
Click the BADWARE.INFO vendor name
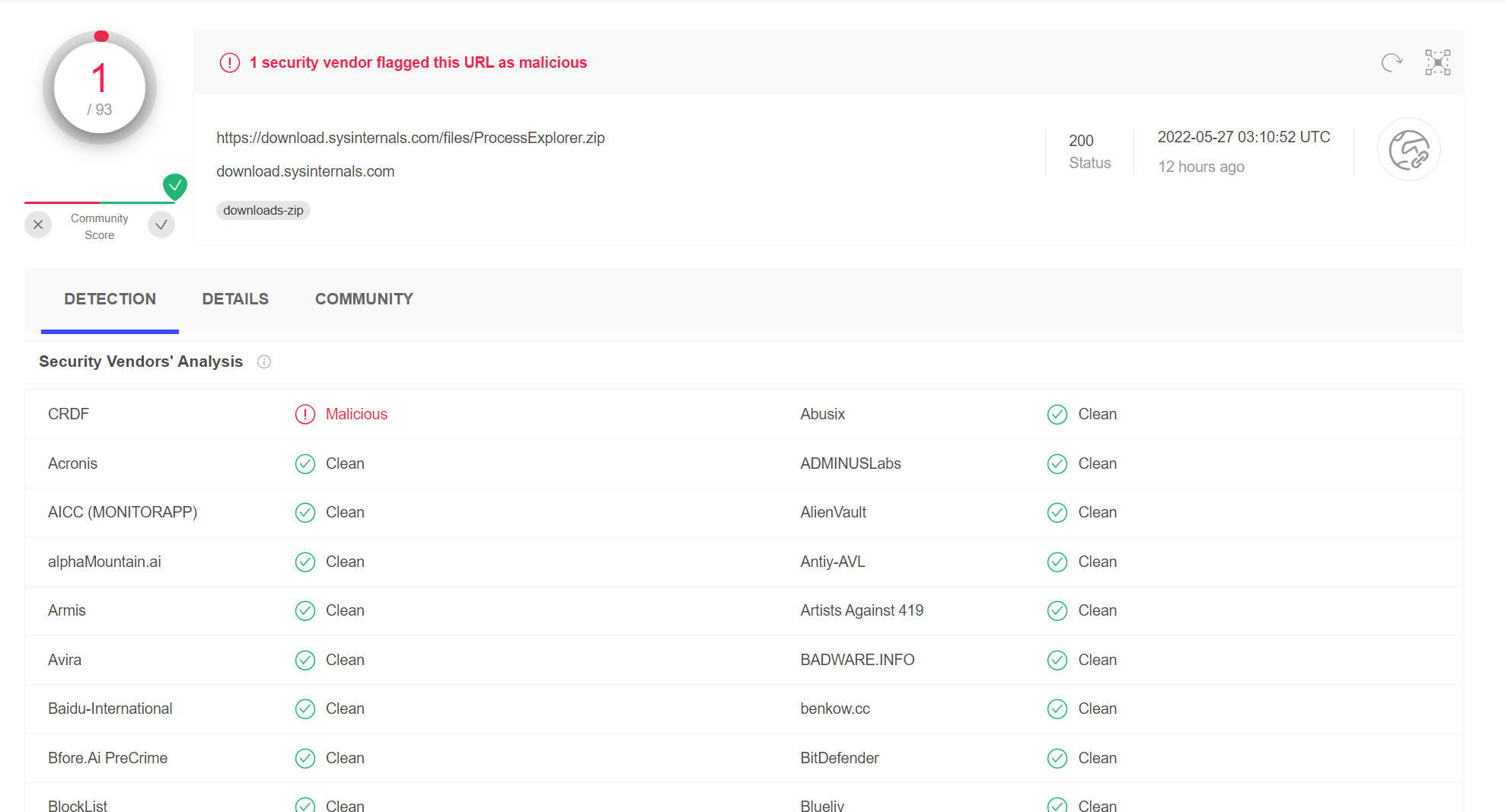pyautogui.click(x=857, y=660)
